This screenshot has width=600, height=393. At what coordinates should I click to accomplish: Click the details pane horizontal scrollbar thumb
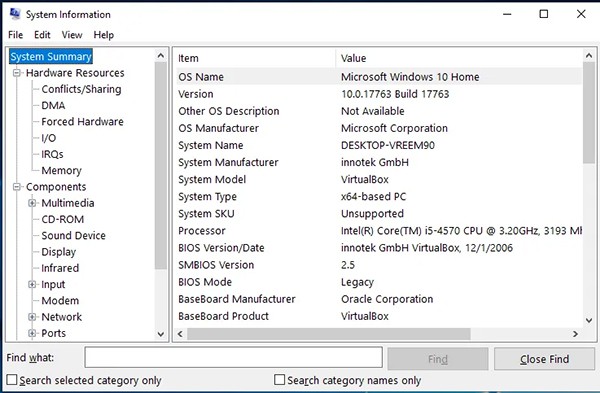[x=329, y=334]
